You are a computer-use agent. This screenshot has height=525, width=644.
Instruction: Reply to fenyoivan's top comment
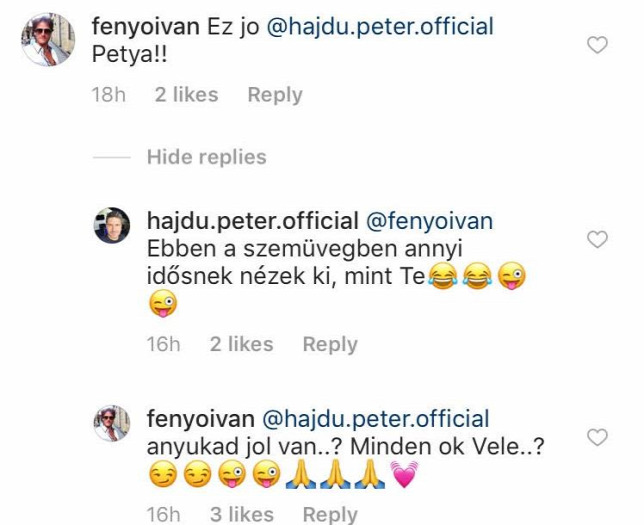point(275,95)
